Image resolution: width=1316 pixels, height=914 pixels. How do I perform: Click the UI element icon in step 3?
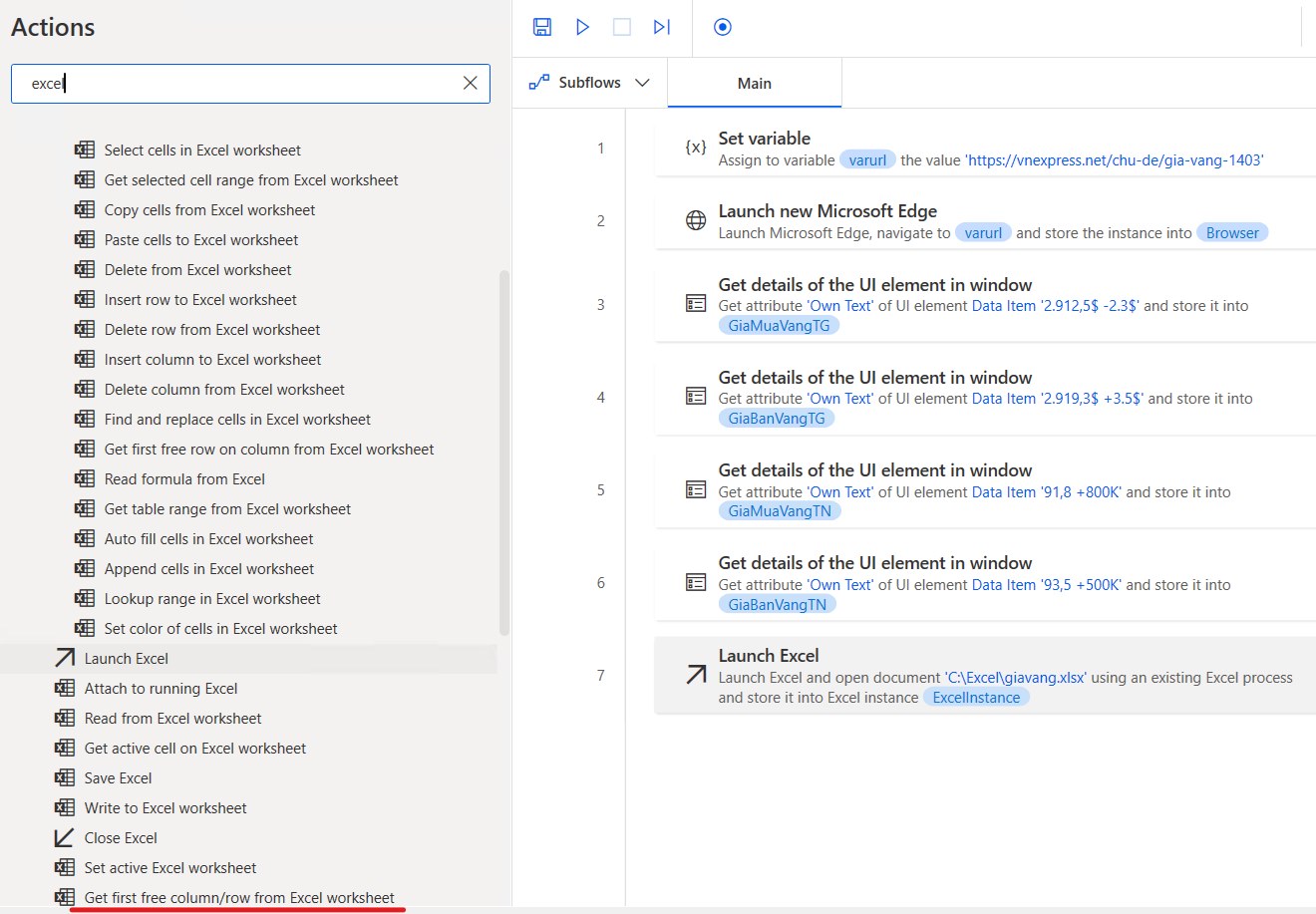coord(696,304)
